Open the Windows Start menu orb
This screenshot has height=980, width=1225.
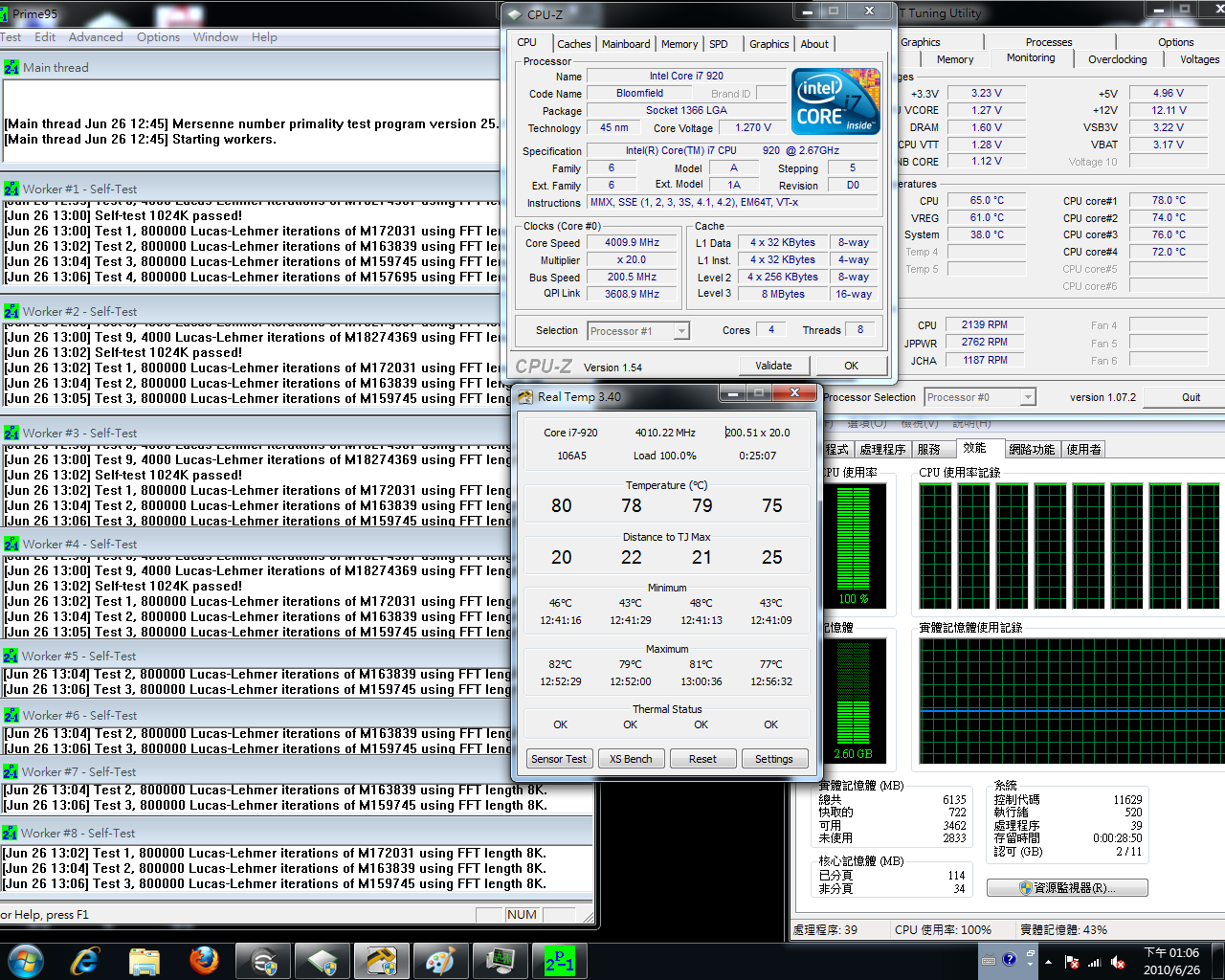[x=25, y=961]
